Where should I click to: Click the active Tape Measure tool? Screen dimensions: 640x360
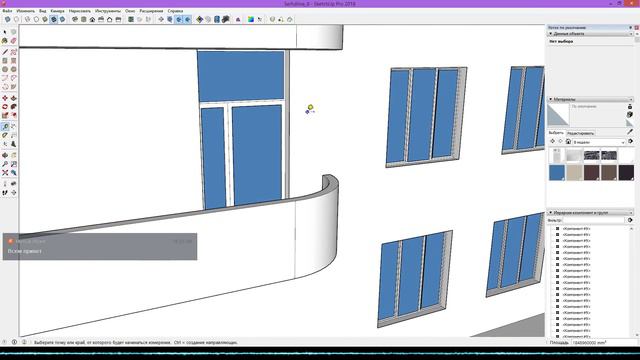[5, 127]
